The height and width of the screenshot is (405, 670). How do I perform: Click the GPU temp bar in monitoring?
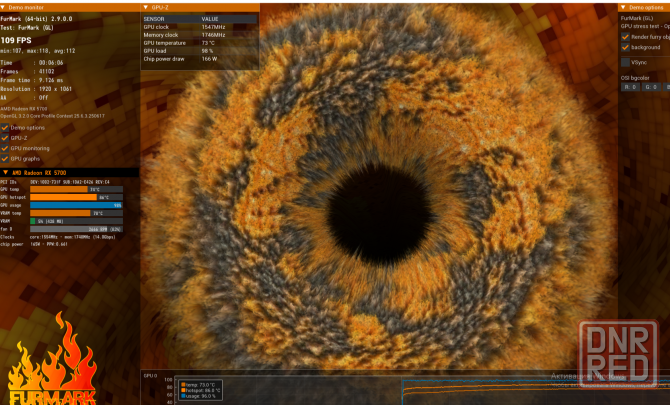pos(76,189)
